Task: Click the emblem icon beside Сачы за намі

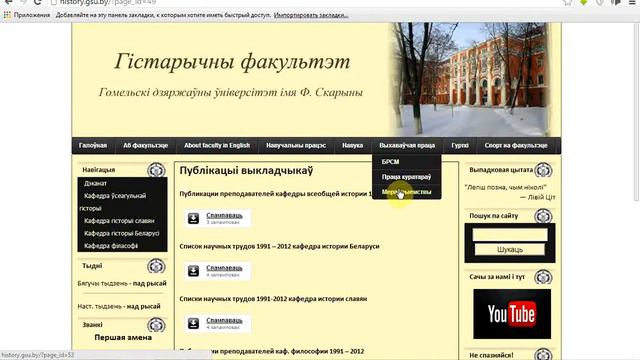Action: [543, 277]
